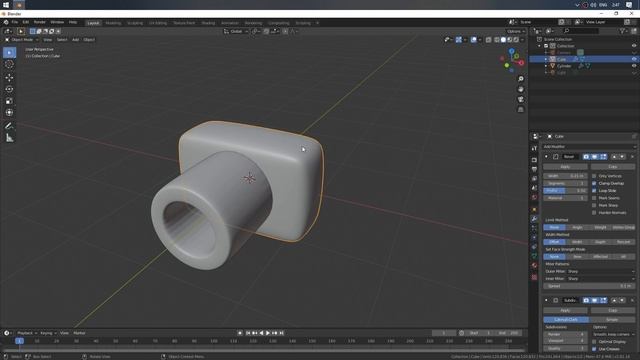Open the Material properties tab icon

coord(534,265)
